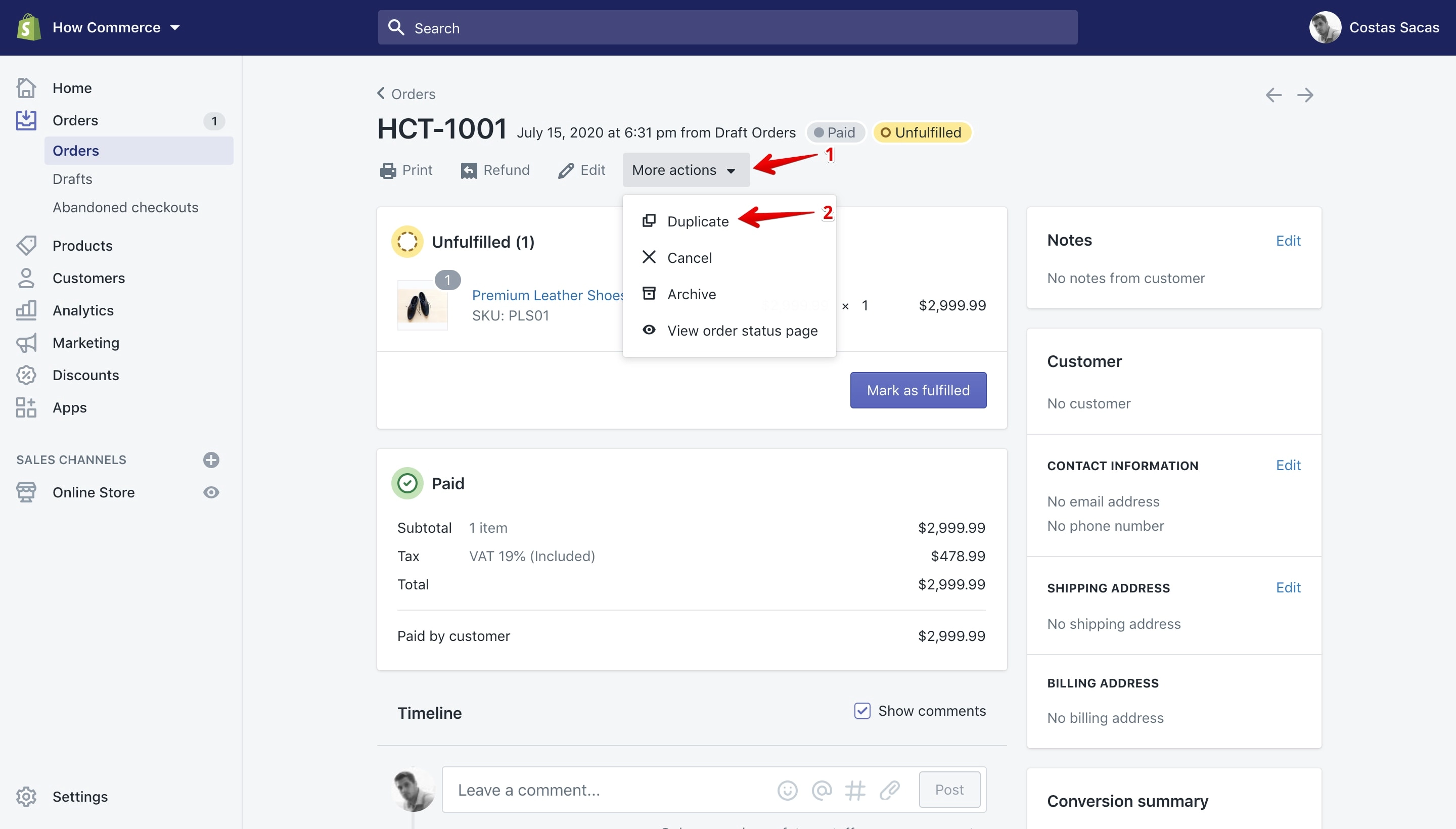
Task: Open the How Commerce store dropdown
Action: [116, 27]
